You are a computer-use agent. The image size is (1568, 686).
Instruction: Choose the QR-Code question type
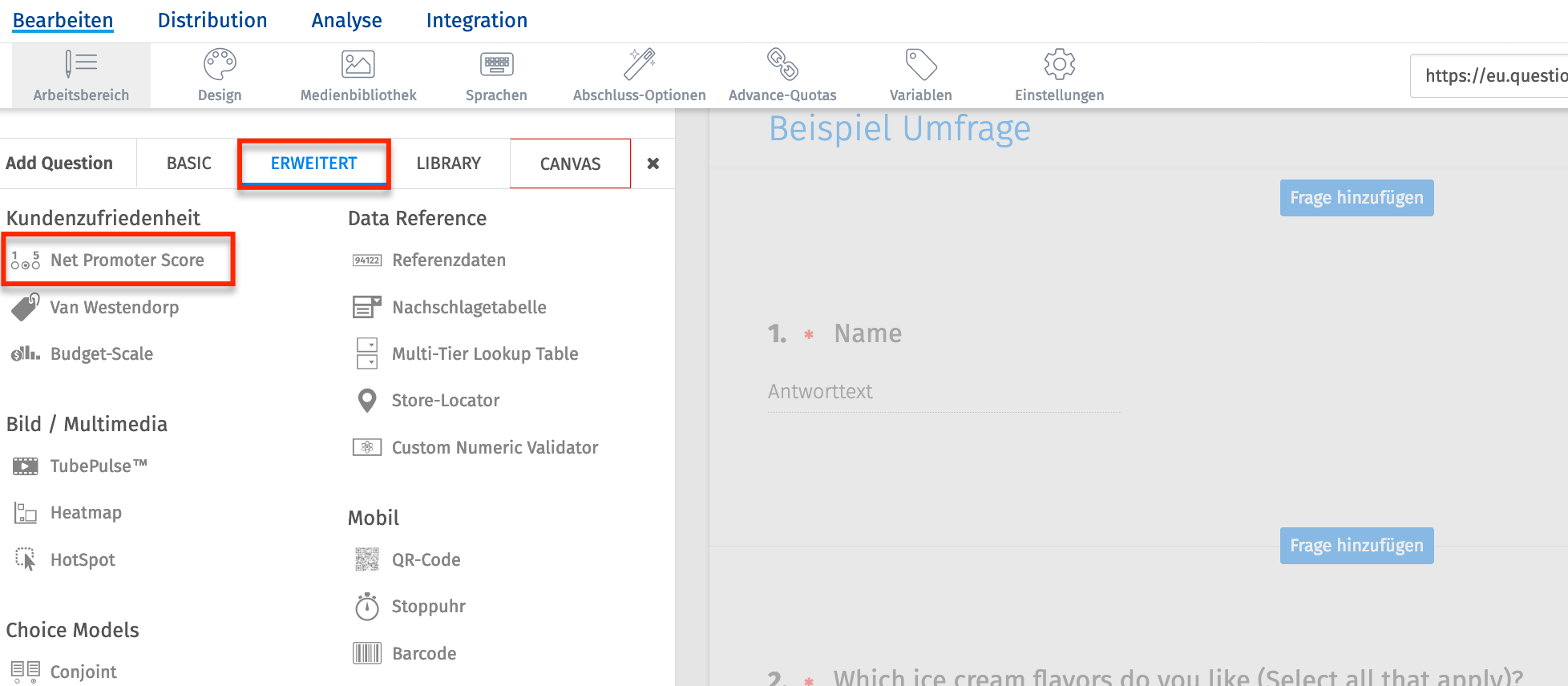[x=426, y=560]
